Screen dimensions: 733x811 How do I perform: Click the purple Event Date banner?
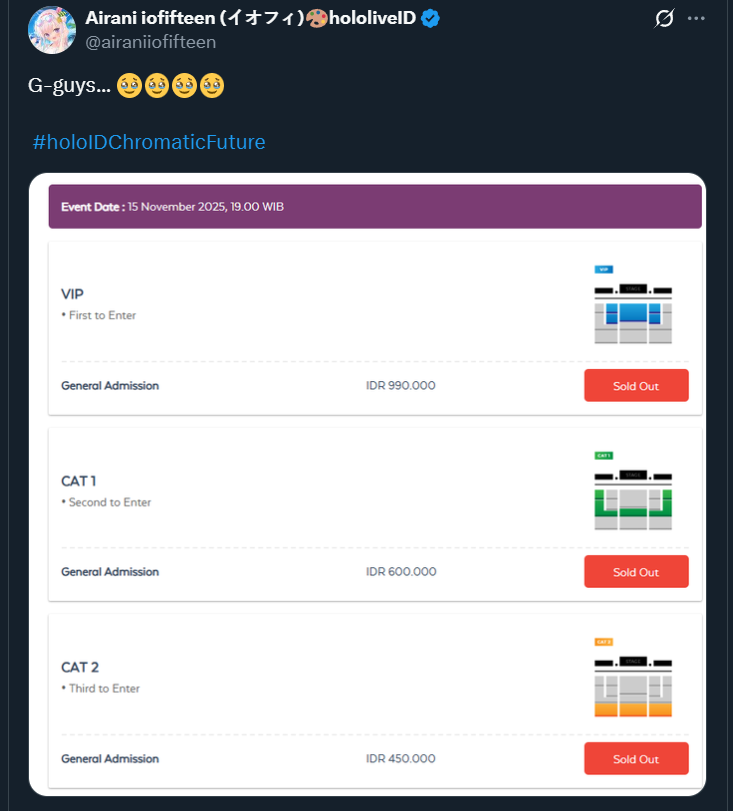click(375, 207)
